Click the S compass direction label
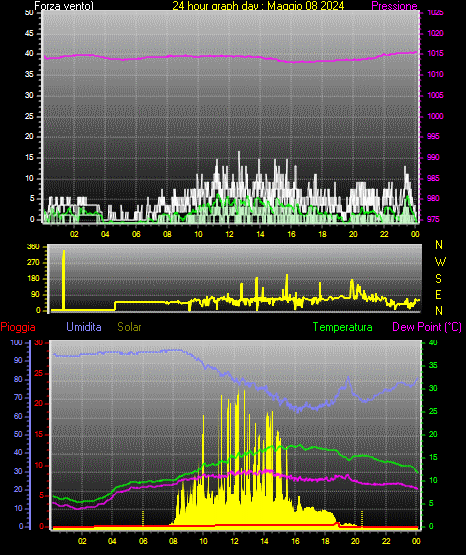Image resolution: width=466 pixels, height=555 pixels. (x=438, y=279)
